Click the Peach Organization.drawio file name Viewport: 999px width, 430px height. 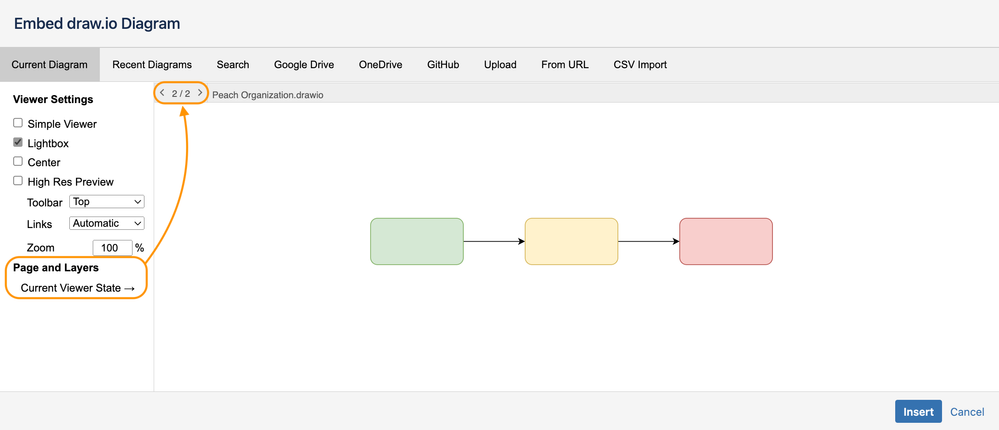[268, 95]
